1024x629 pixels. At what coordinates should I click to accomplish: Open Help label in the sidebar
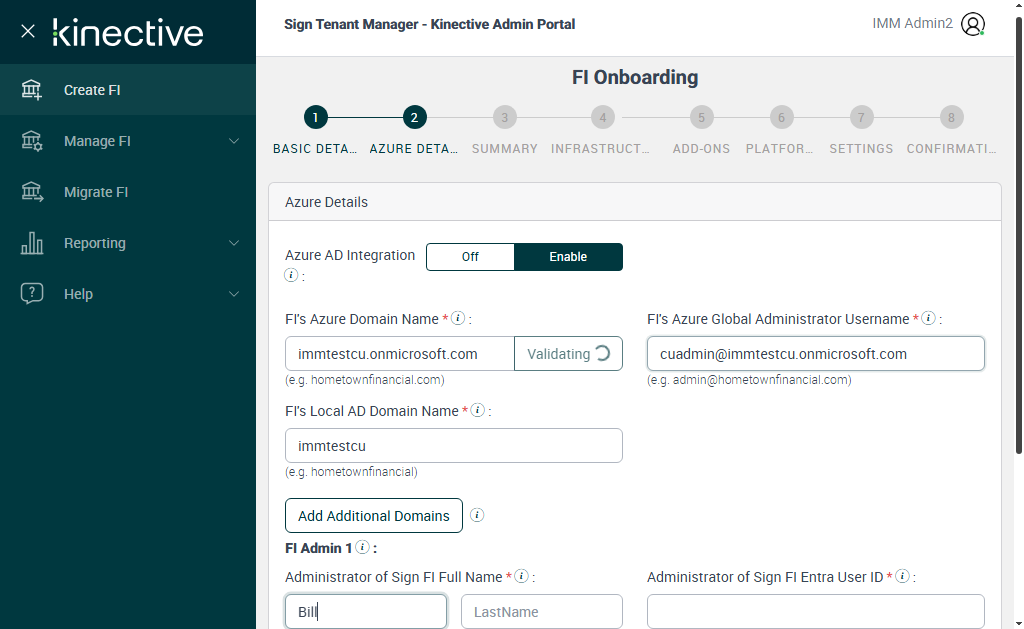(x=78, y=294)
